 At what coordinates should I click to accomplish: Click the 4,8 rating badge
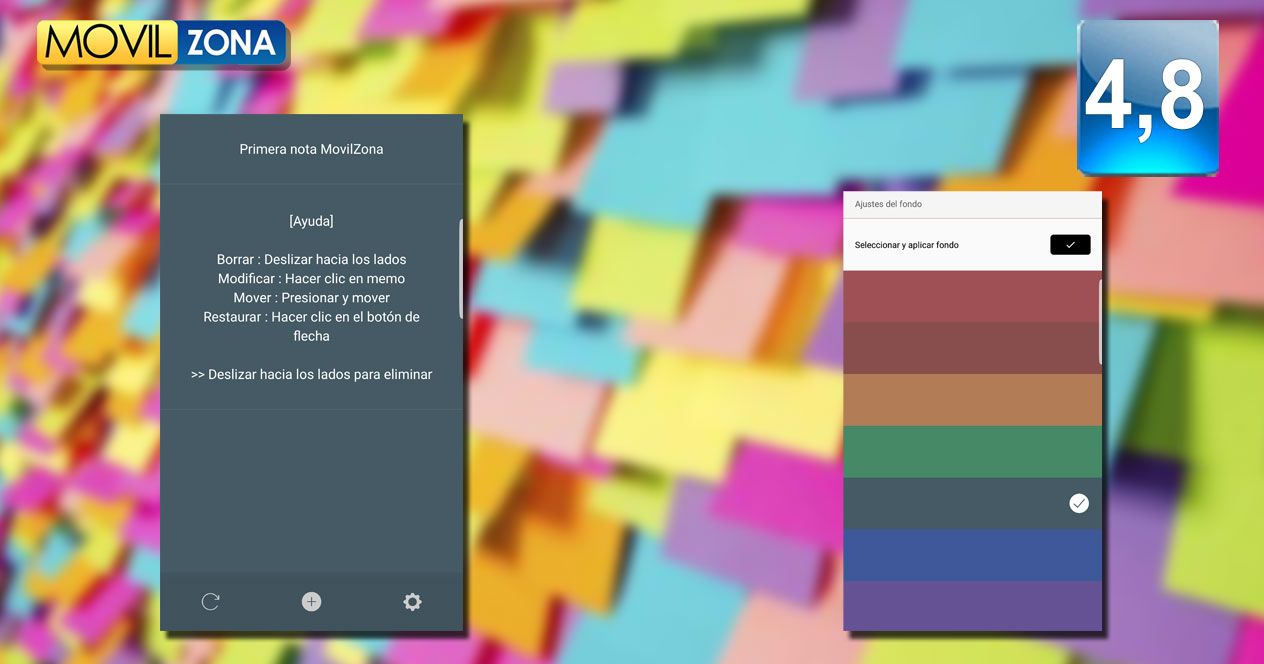(x=1147, y=97)
